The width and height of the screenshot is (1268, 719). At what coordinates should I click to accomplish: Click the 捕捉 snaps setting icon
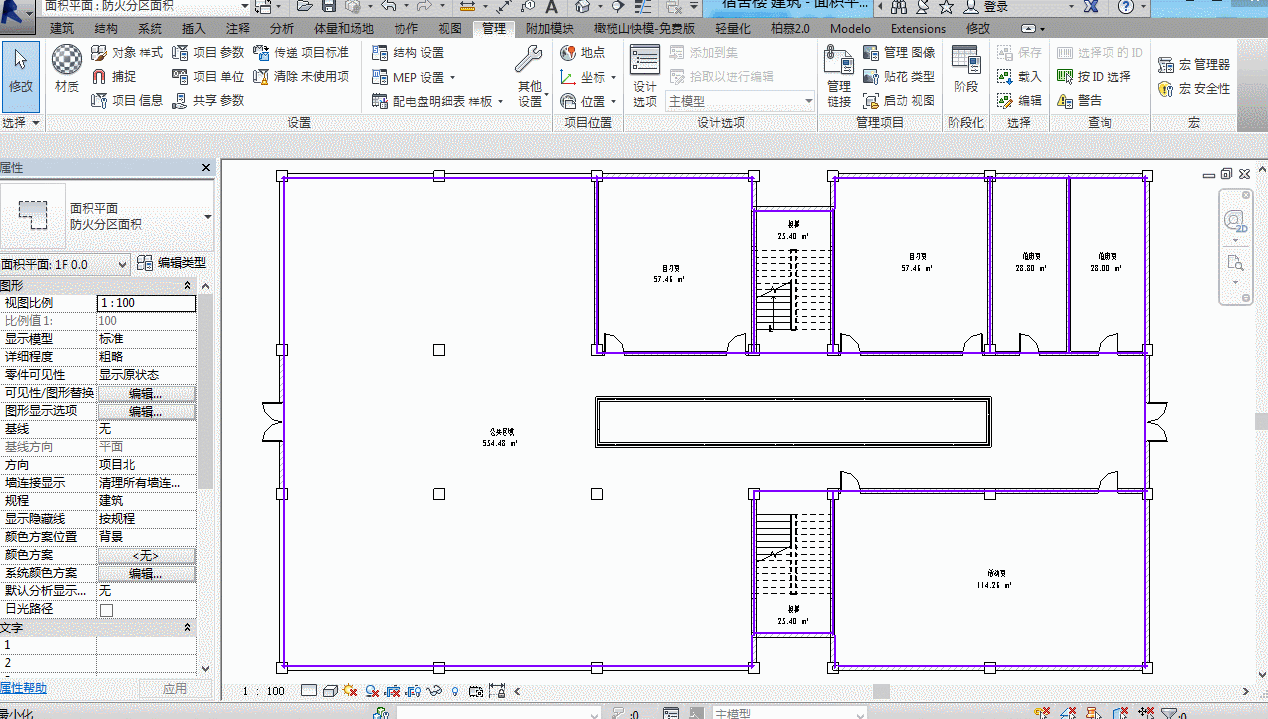click(114, 76)
